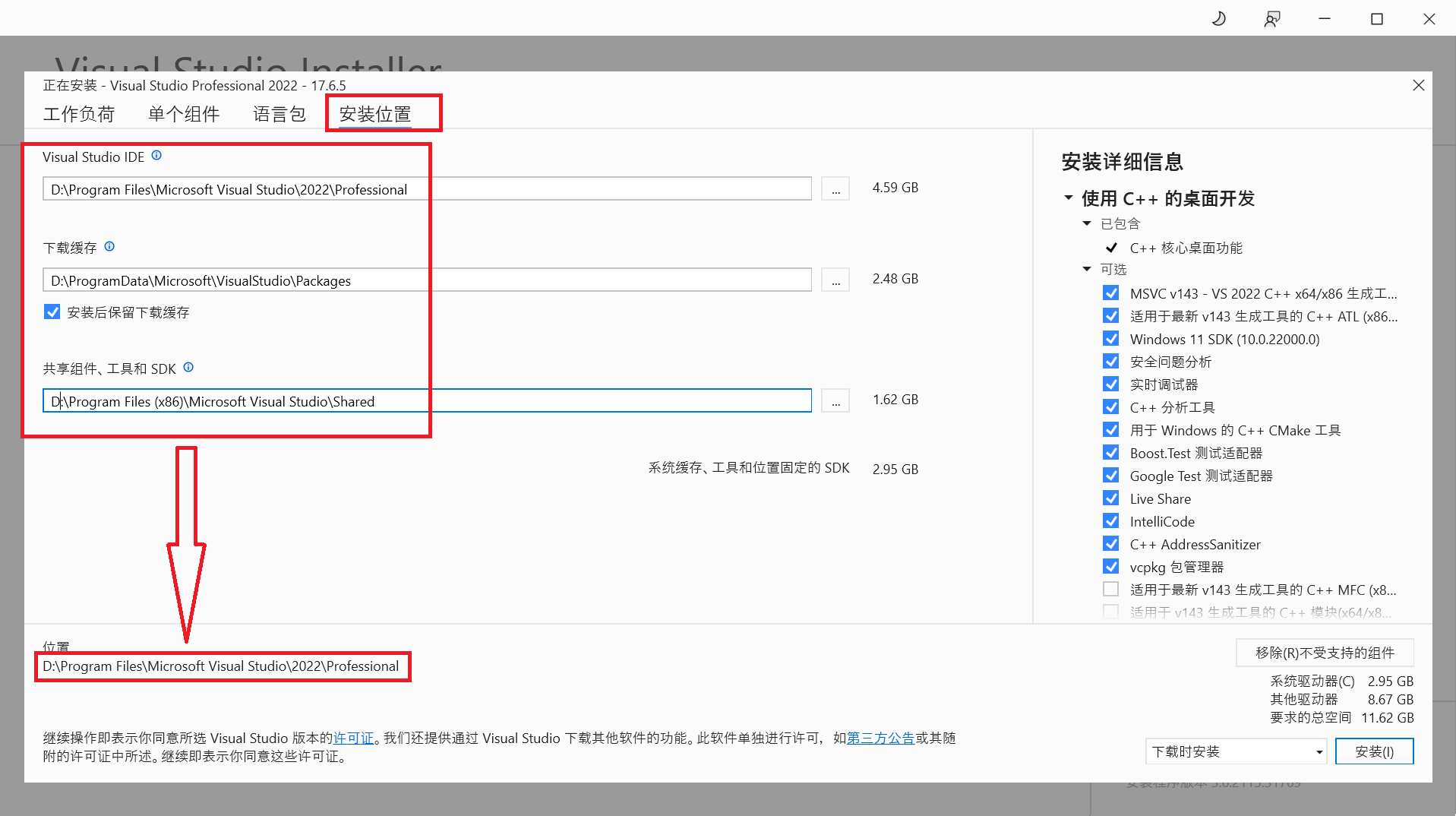Uncheck IntelliCode component
Viewport: 1456px width, 816px height.
(x=1110, y=521)
